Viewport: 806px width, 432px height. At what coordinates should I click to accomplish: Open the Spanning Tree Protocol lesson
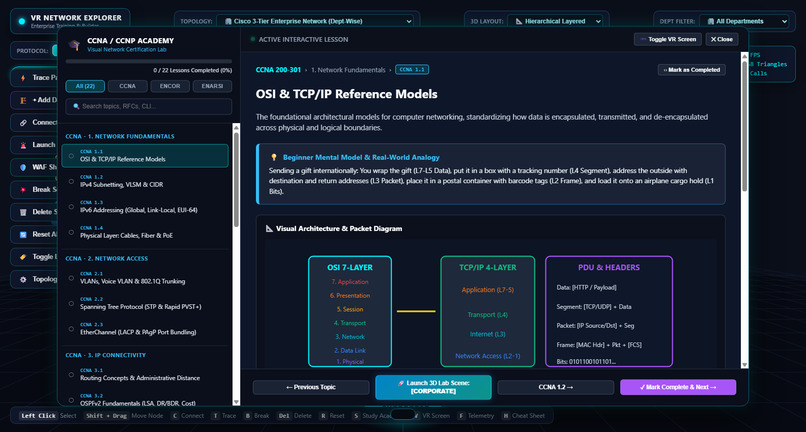click(145, 303)
